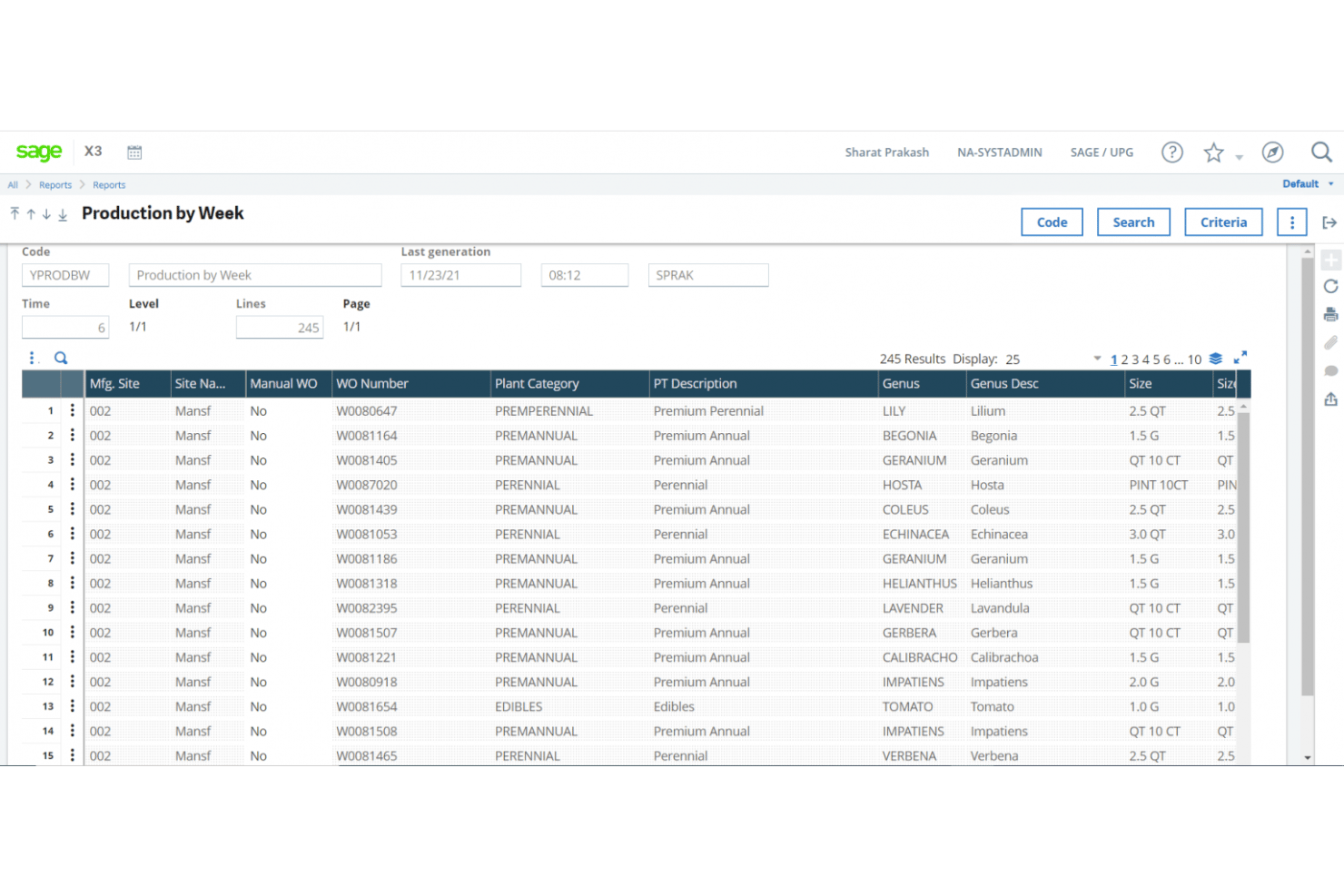Image resolution: width=1344 pixels, height=896 pixels.
Task: Open row 4 actions menu dots
Action: 73,485
